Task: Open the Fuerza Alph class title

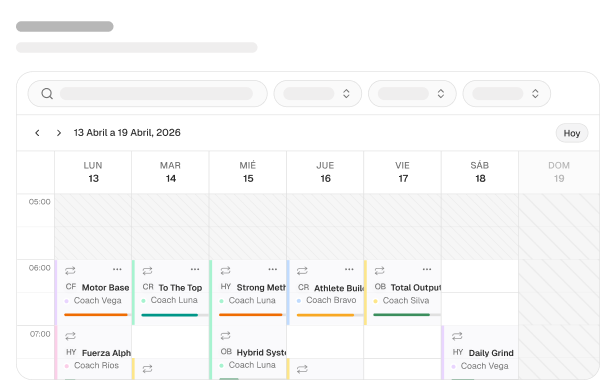Action: (106, 353)
